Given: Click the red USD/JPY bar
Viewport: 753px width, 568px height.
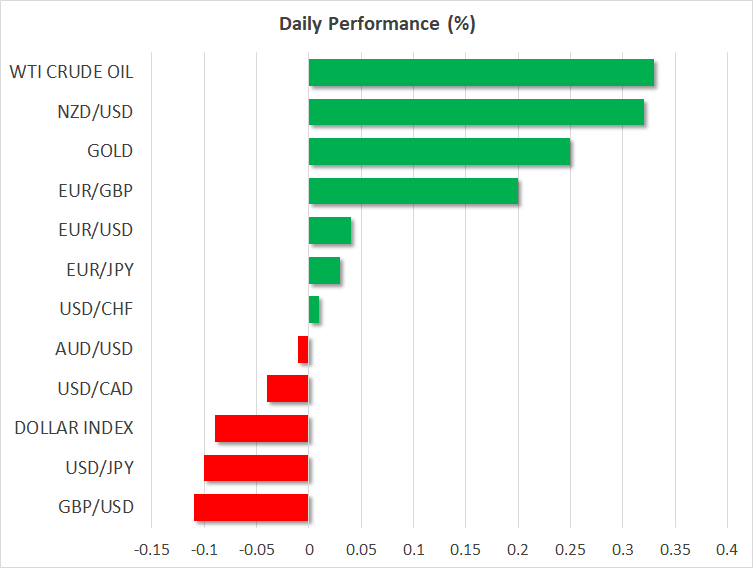Looking at the screenshot, I should (256, 467).
